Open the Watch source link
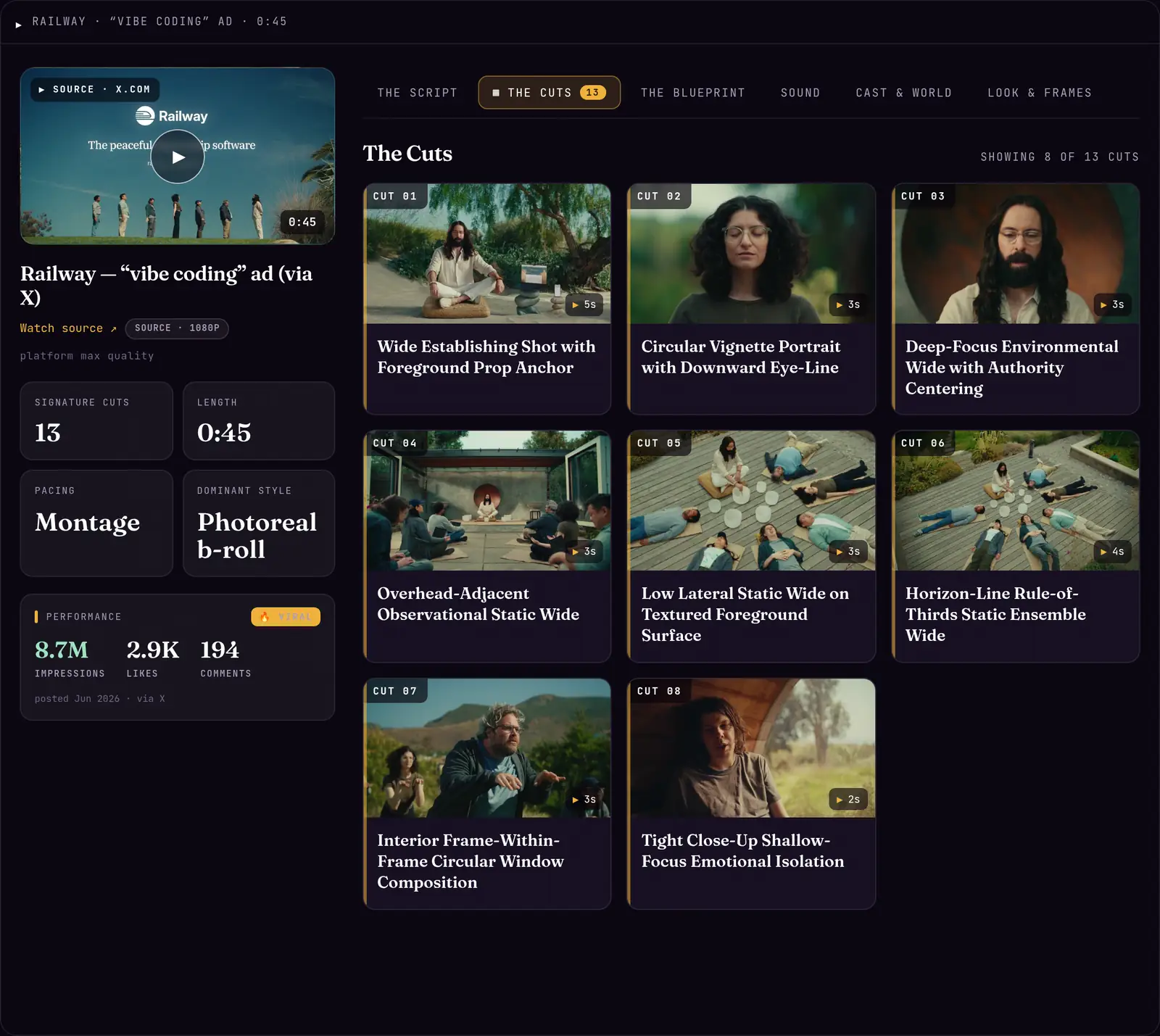Image resolution: width=1160 pixels, height=1036 pixels. pos(68,328)
